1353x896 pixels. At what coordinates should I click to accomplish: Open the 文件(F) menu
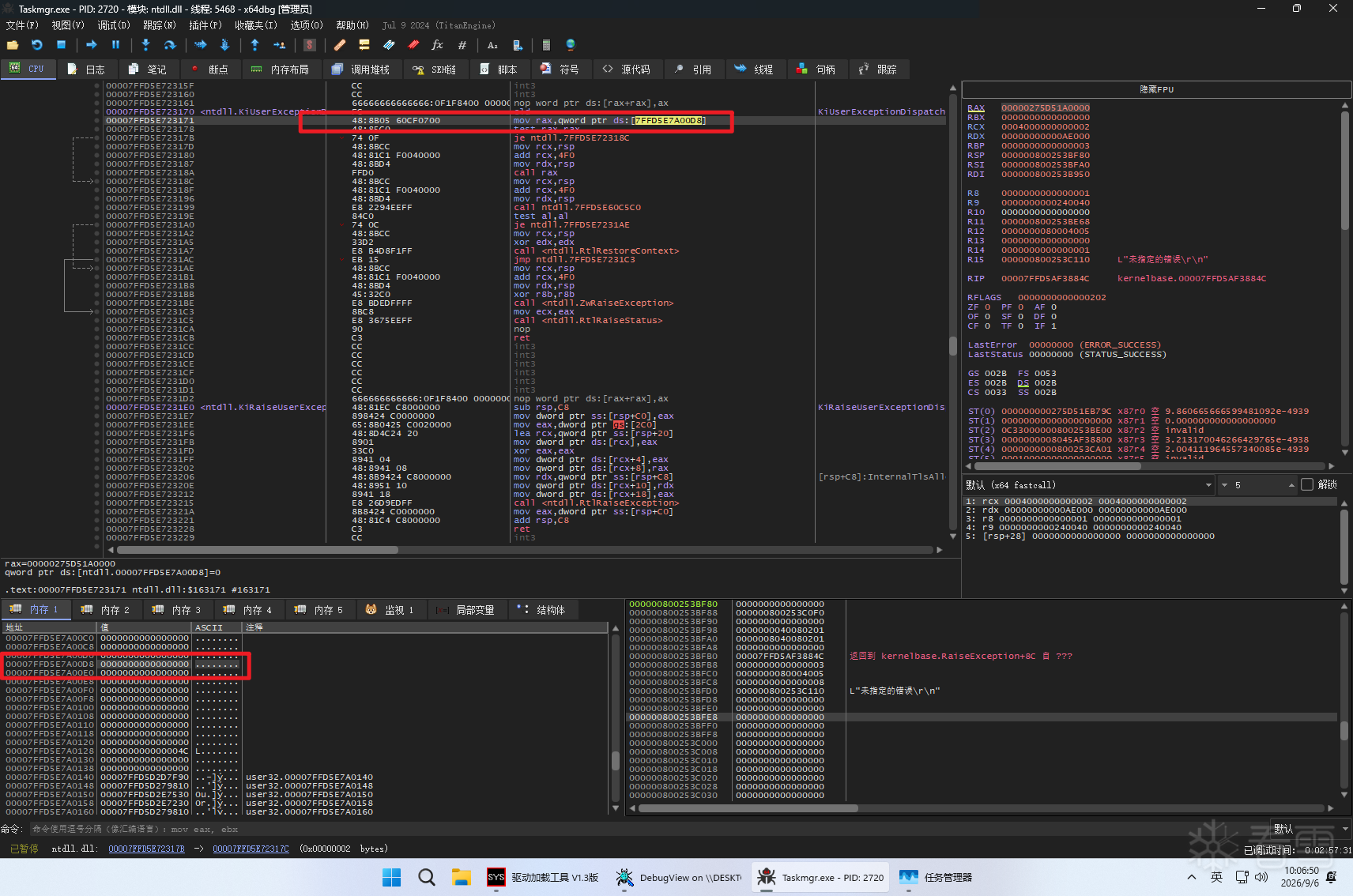click(x=22, y=25)
